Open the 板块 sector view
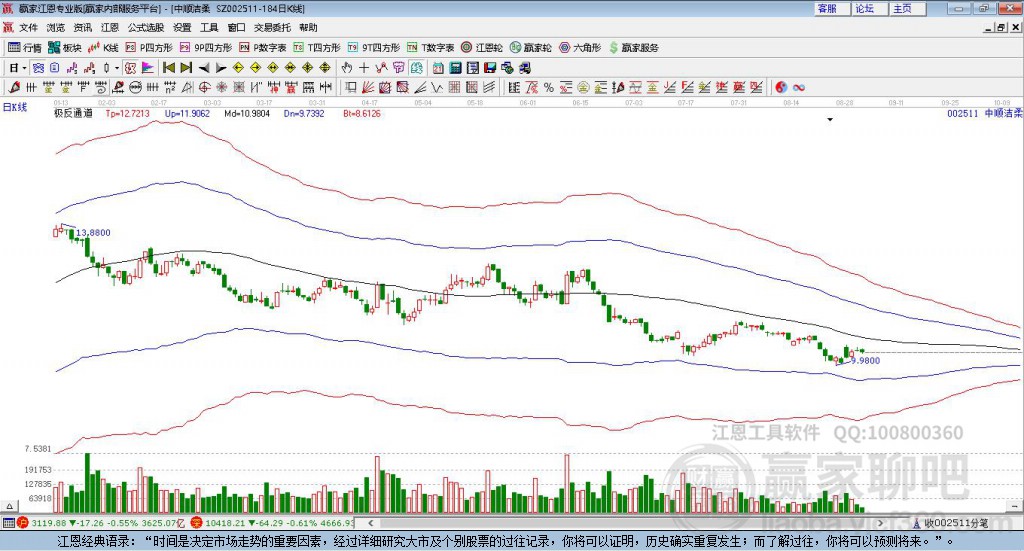1024x551 pixels. pyautogui.click(x=64, y=48)
